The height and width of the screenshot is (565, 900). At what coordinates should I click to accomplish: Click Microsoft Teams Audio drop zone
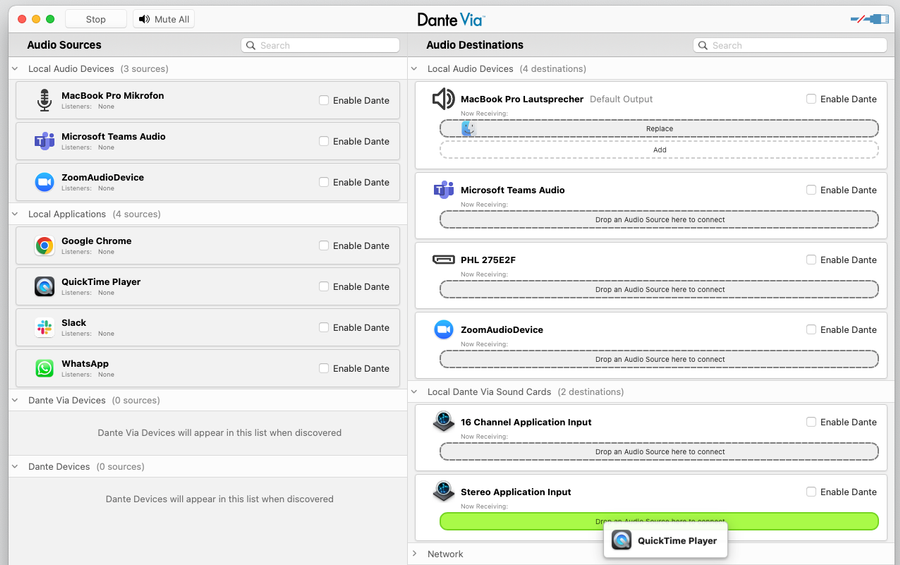(x=659, y=219)
